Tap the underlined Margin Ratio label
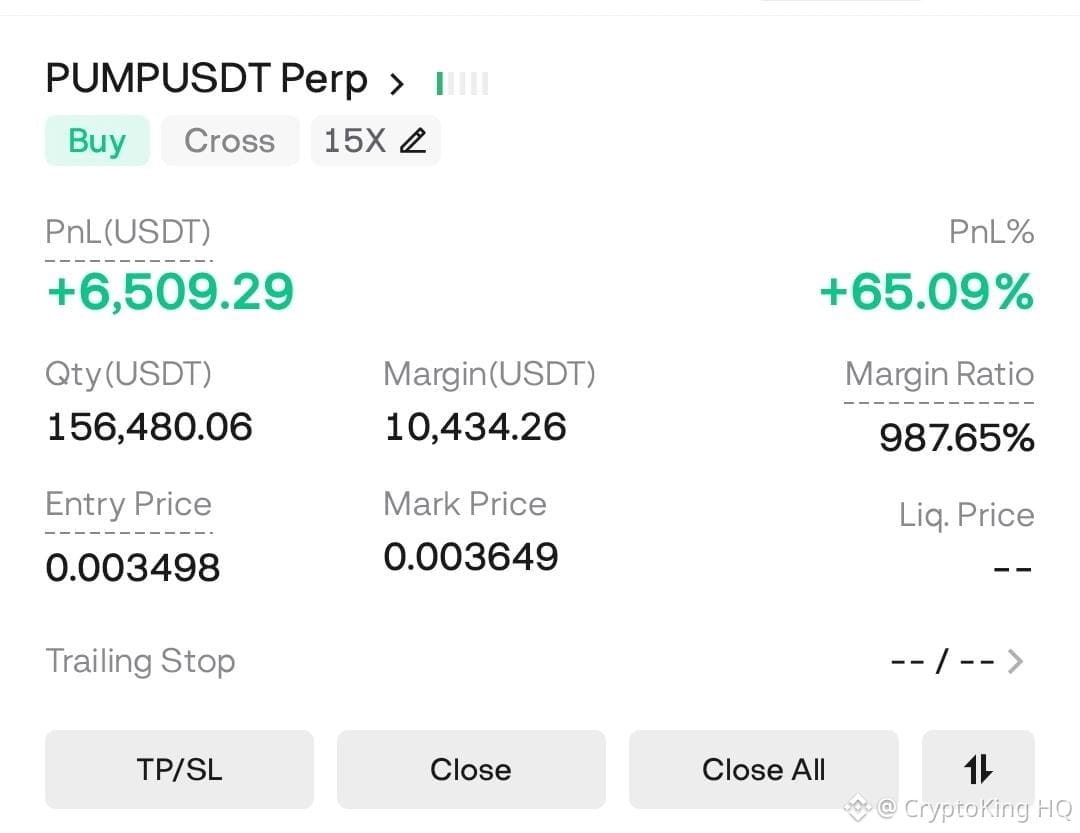 [x=939, y=374]
